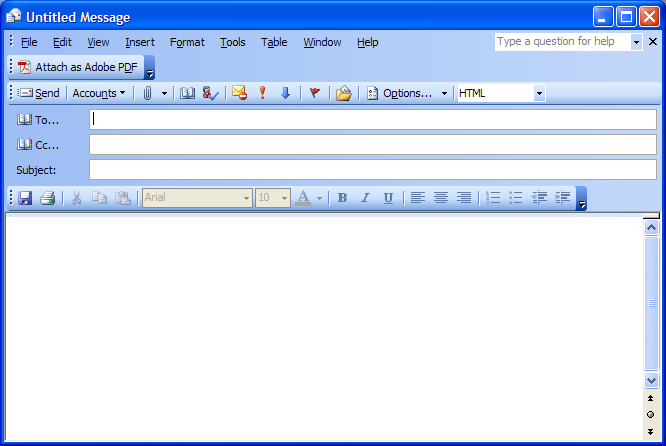The height and width of the screenshot is (446, 666).
Task: Open the File menu
Action: point(29,42)
